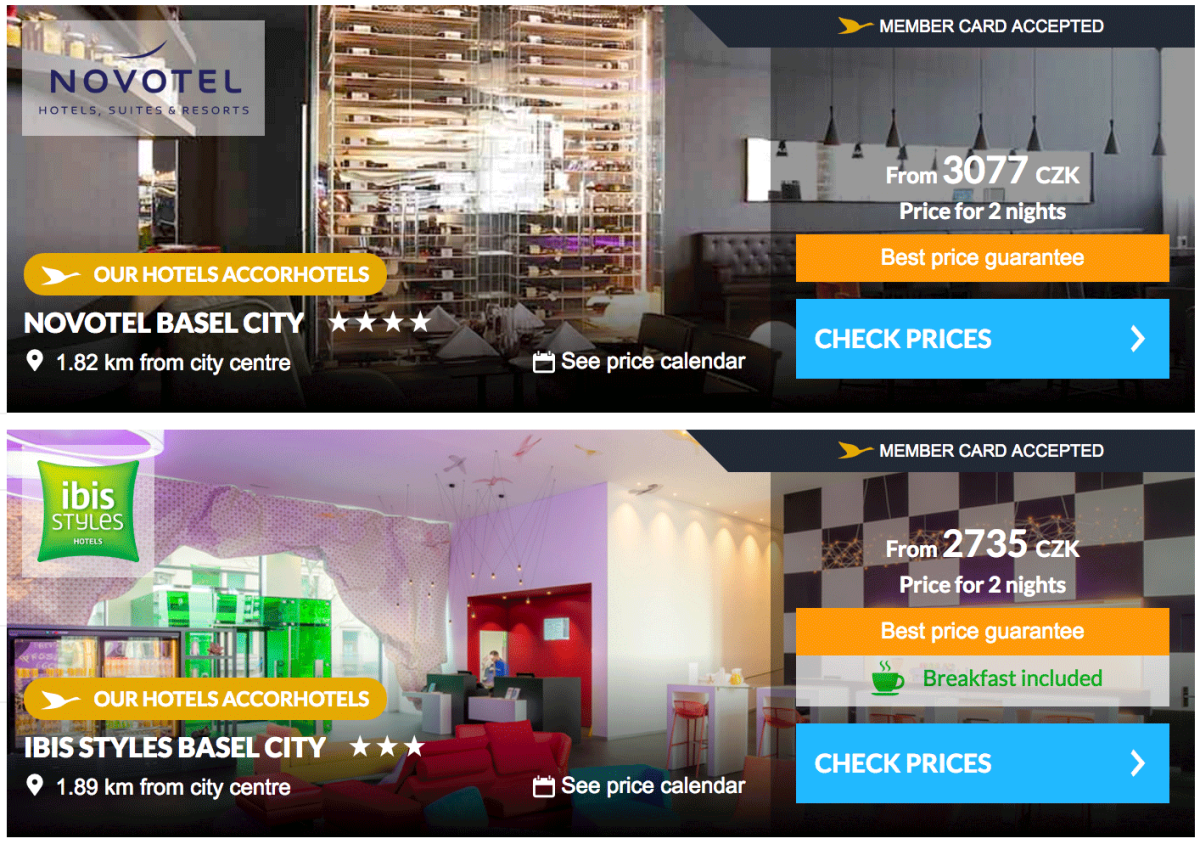Image resolution: width=1200 pixels, height=844 pixels.
Task: Click the green breakfast cup icon
Action: (x=887, y=677)
